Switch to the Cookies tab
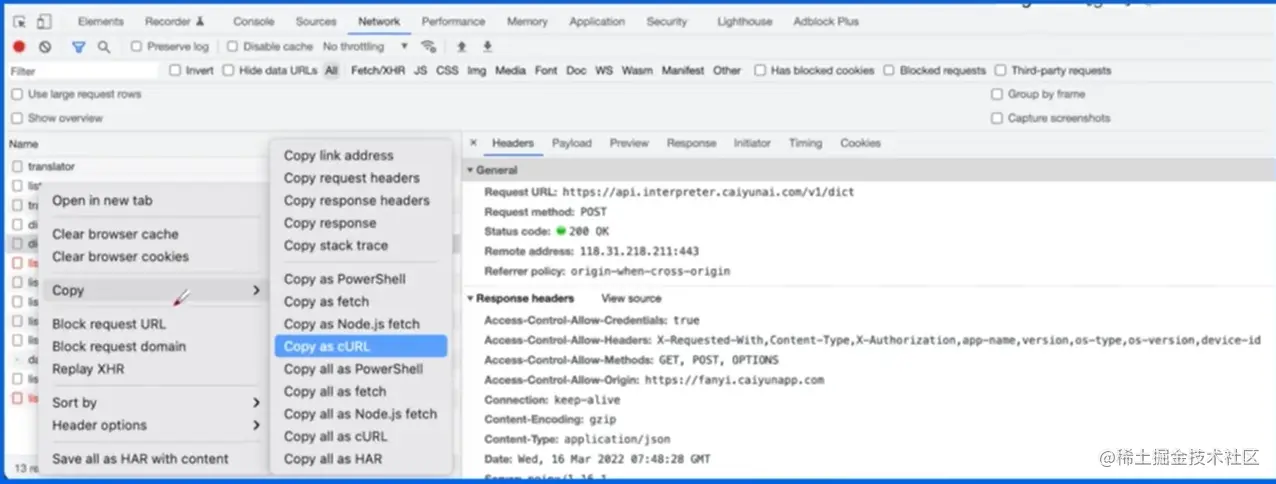Viewport: 1276px width, 484px height. click(860, 143)
